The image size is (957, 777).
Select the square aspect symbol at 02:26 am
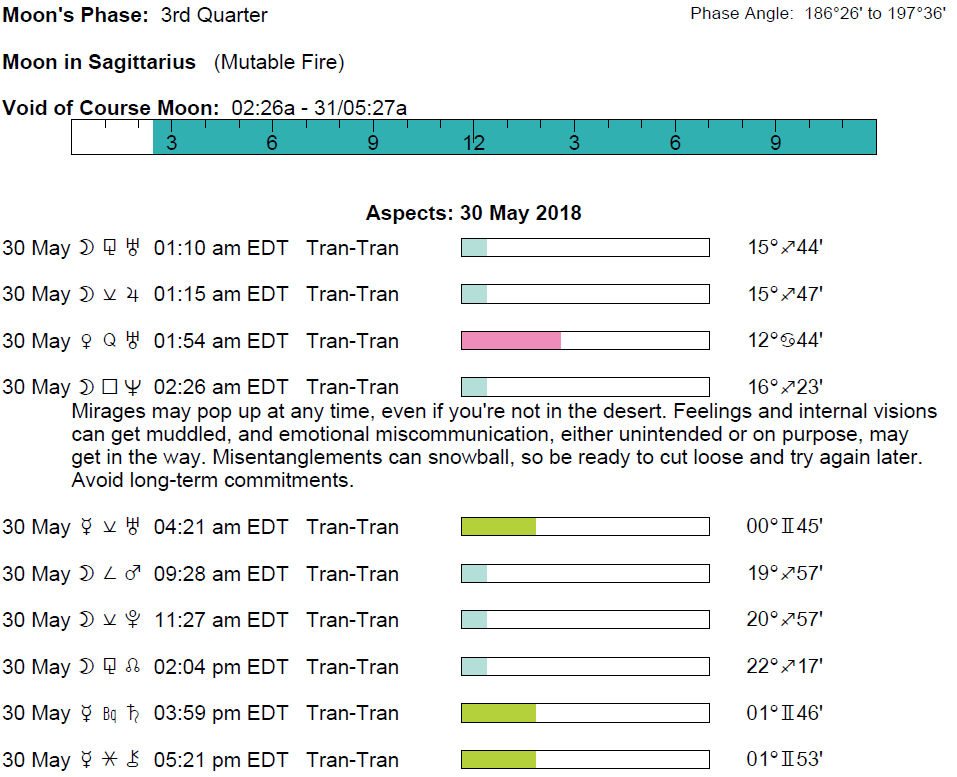(110, 388)
